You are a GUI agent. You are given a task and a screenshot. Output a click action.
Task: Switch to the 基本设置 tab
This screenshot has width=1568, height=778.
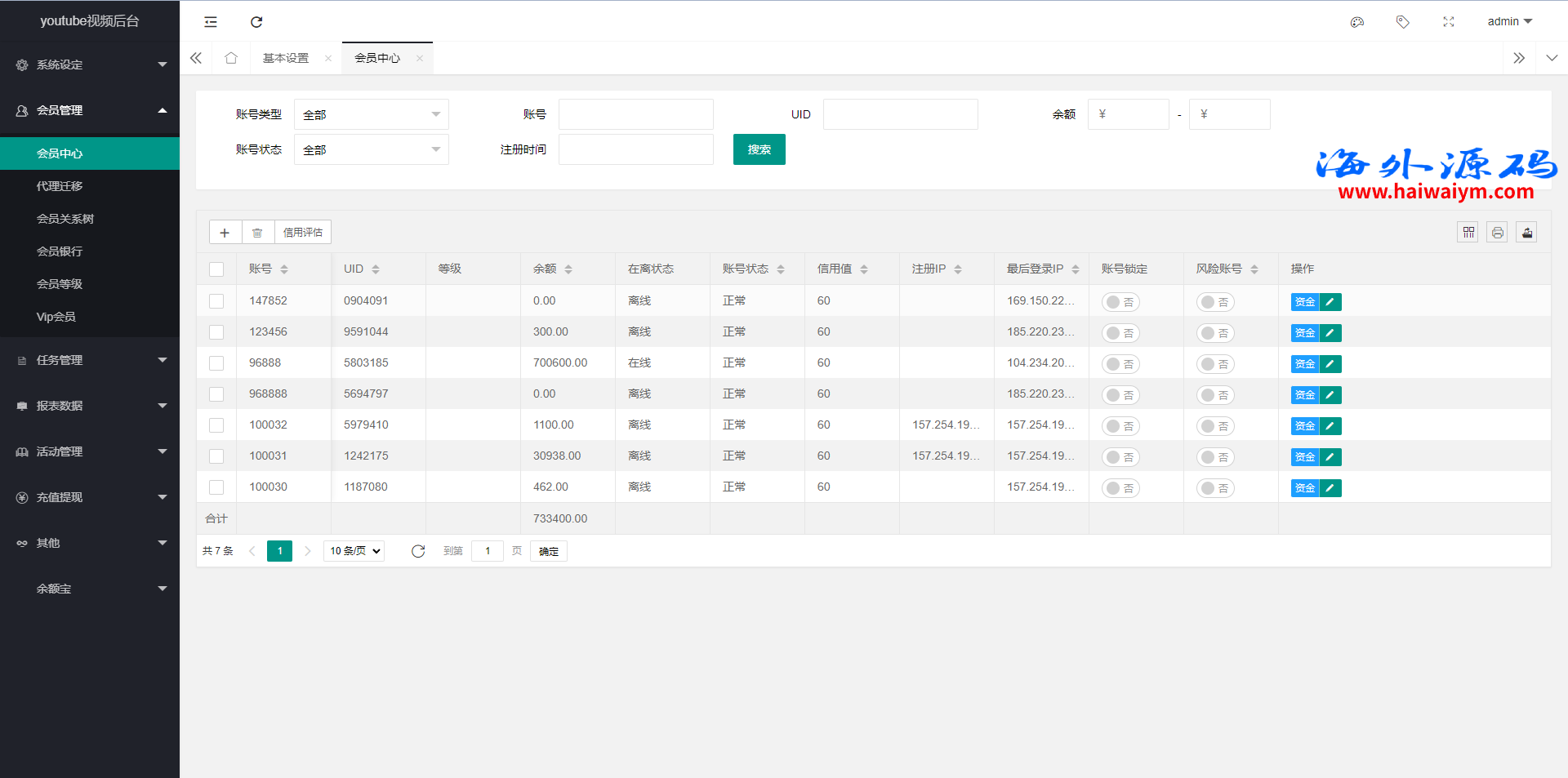[286, 58]
